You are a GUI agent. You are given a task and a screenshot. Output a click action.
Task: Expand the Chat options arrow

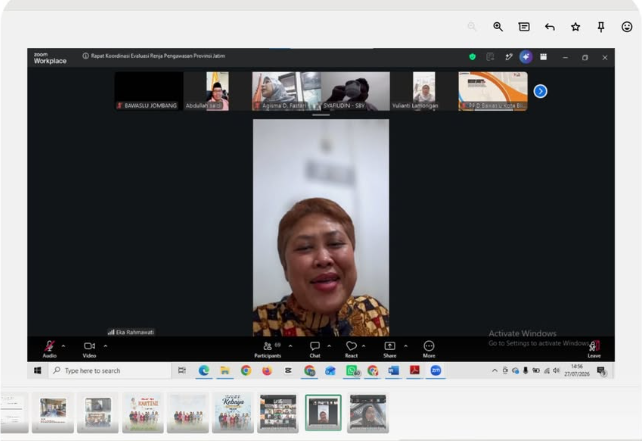click(329, 346)
